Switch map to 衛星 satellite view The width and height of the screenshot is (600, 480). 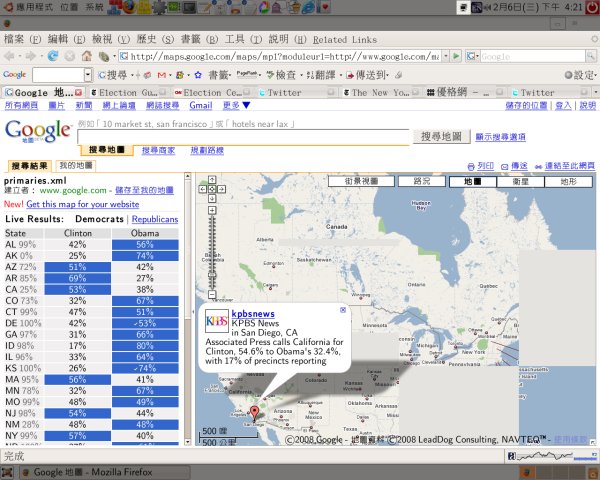[520, 181]
